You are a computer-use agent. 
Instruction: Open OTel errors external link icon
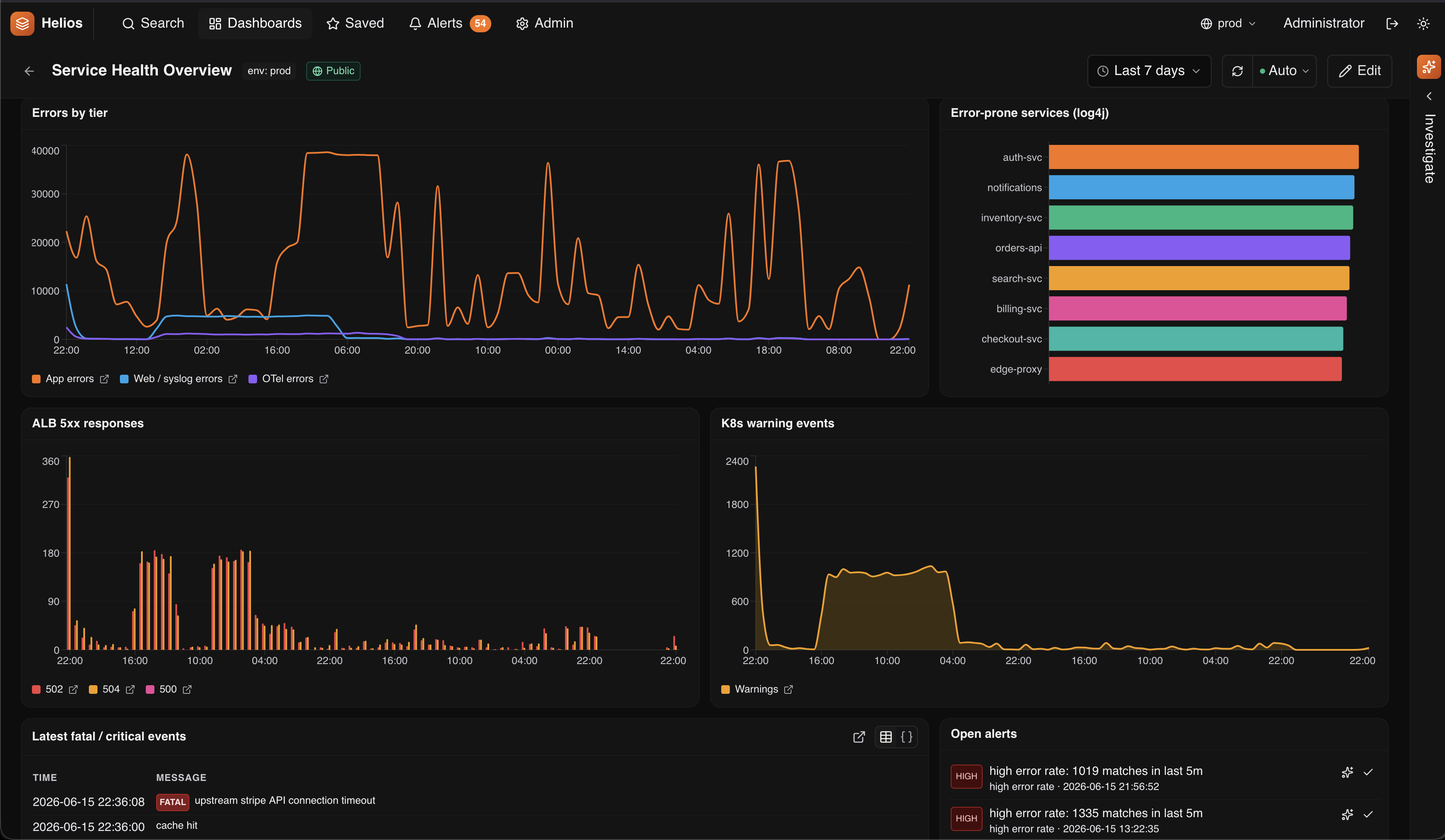(324, 379)
